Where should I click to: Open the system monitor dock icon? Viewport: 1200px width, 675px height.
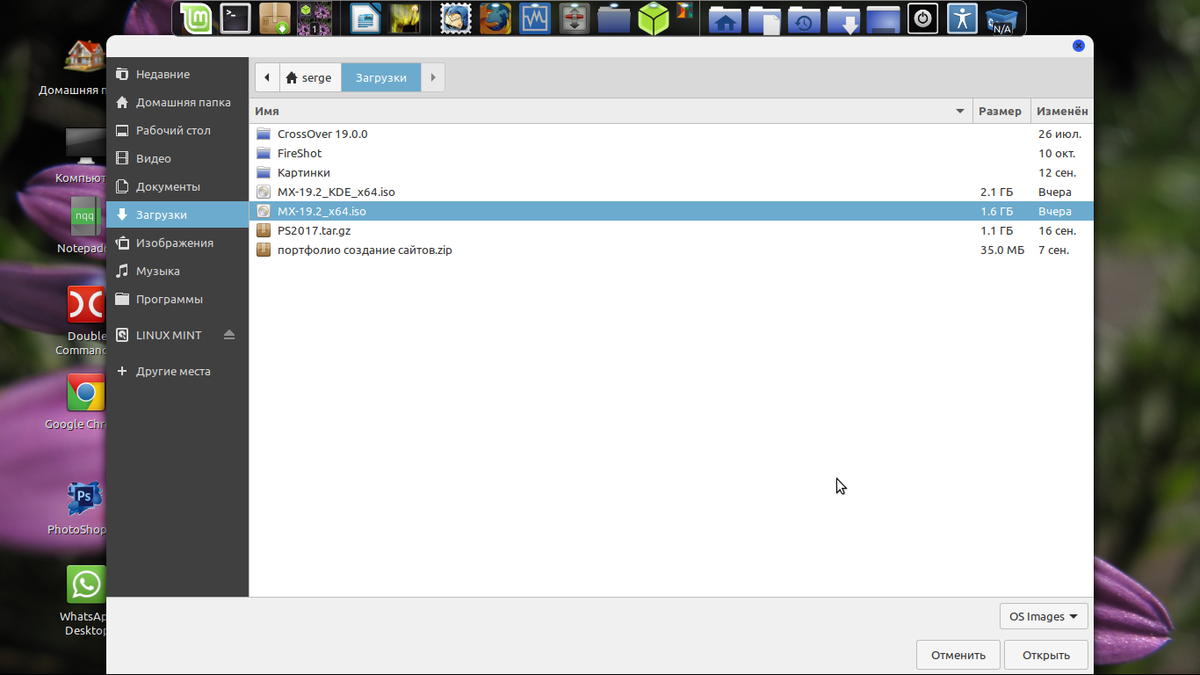(535, 18)
